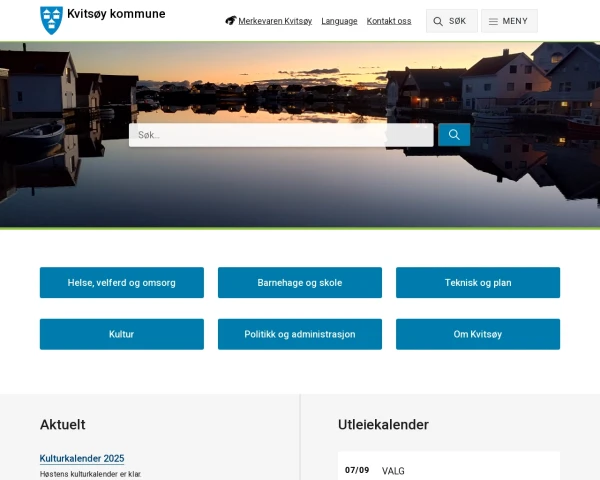The image size is (600, 480).
Task: Click the Kvitsøy kommune coat of arms logo
Action: (51, 20)
